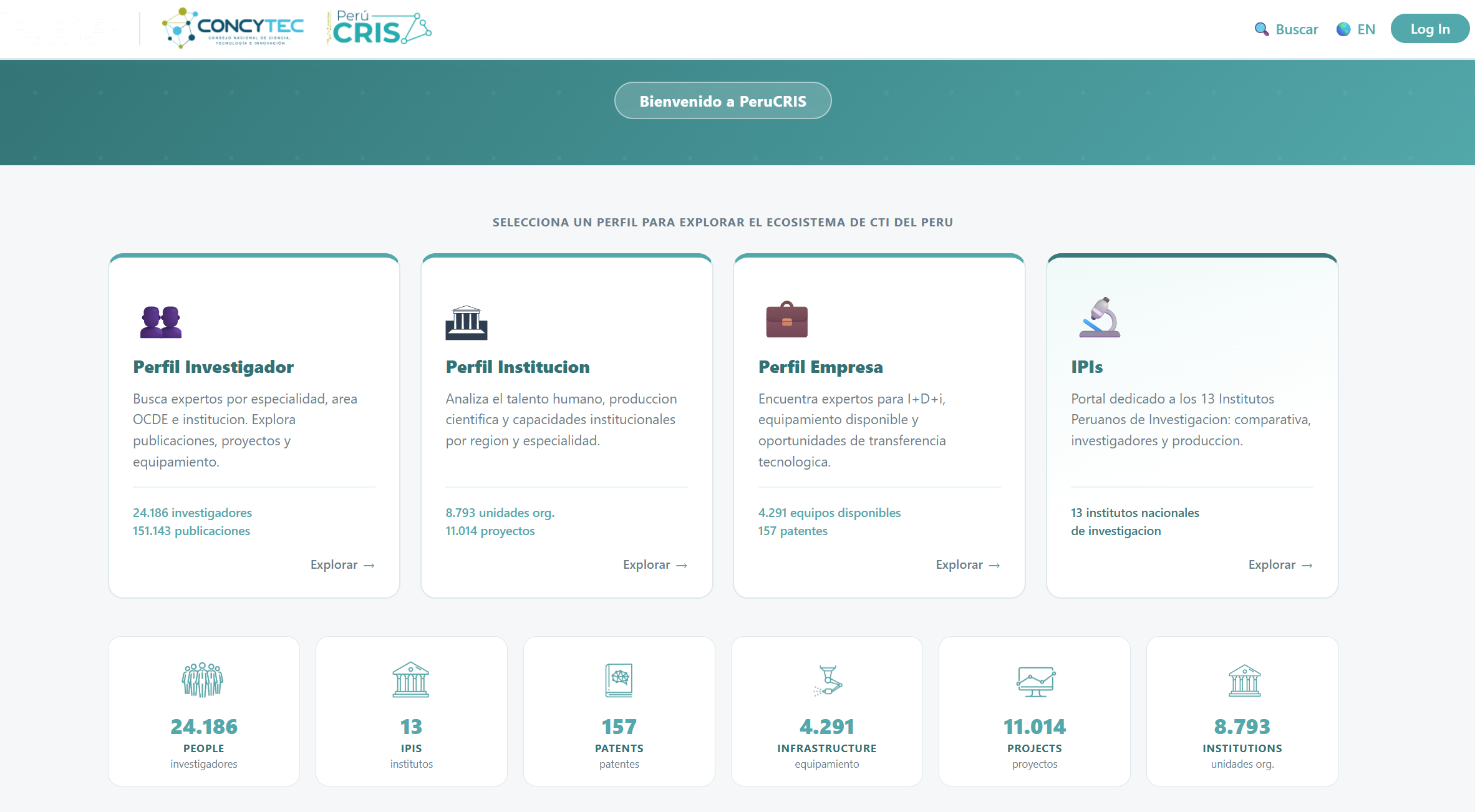Image resolution: width=1475 pixels, height=812 pixels.
Task: Click the 151.143 publicaciones stat text
Action: coord(191,531)
